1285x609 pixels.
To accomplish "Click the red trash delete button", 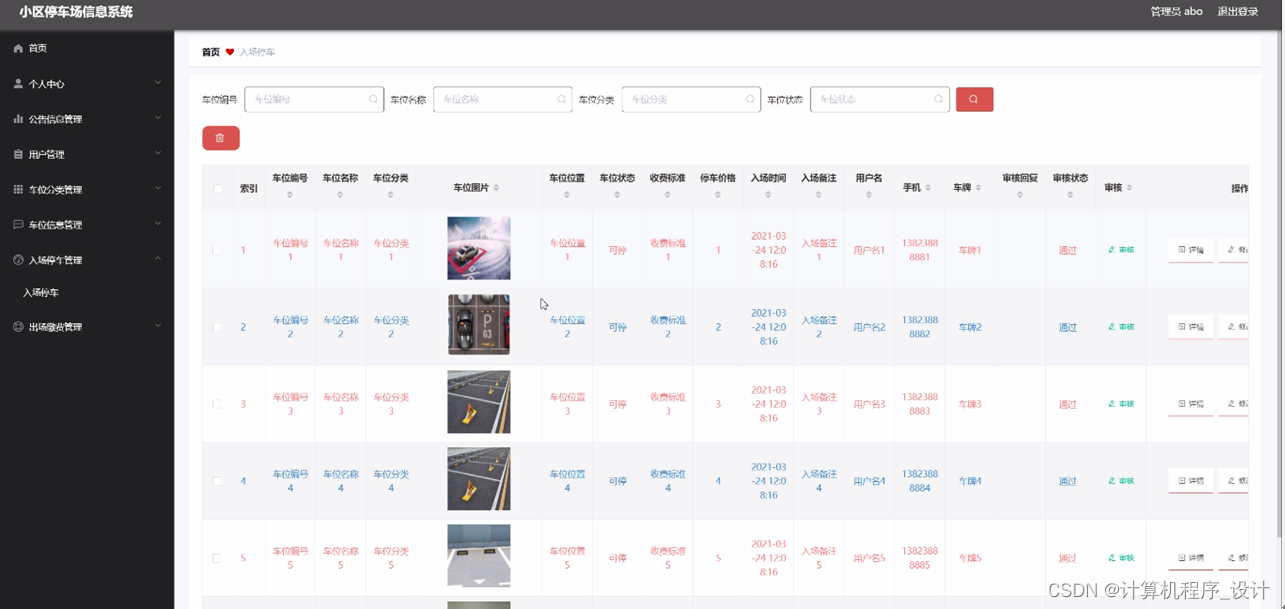I will click(220, 138).
